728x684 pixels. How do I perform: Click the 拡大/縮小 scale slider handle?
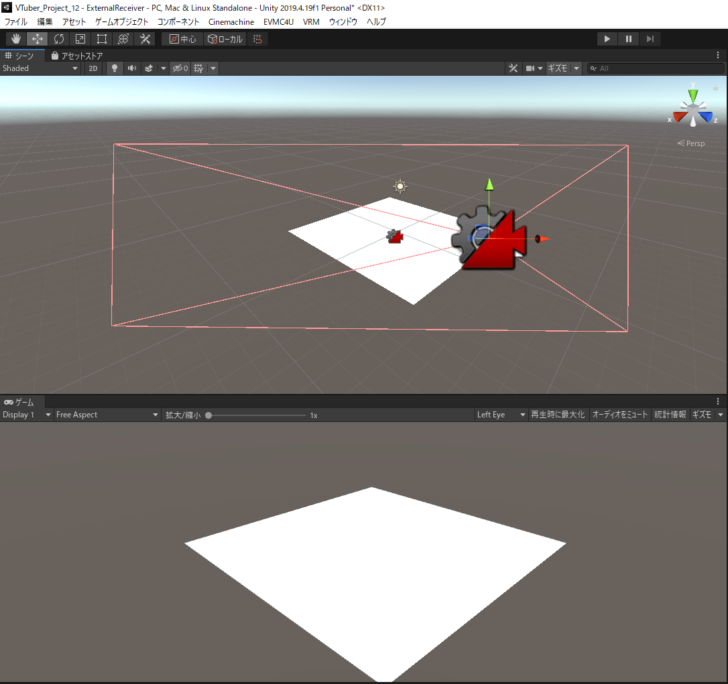[x=209, y=415]
